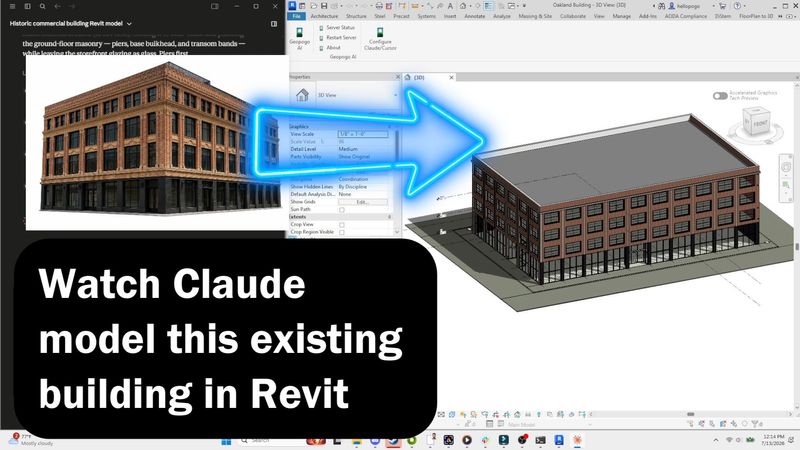The height and width of the screenshot is (450, 800).
Task: Collapse the Graphics section in Properties
Action: [389, 127]
